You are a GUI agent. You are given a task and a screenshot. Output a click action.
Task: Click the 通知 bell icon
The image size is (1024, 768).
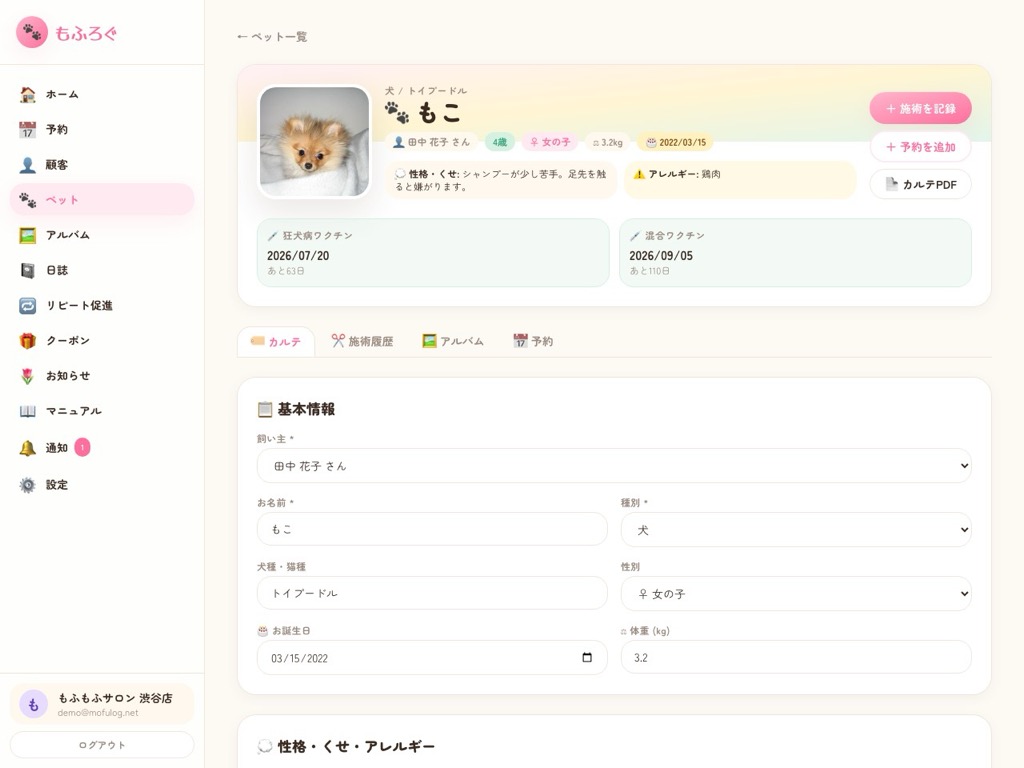[x=27, y=448]
